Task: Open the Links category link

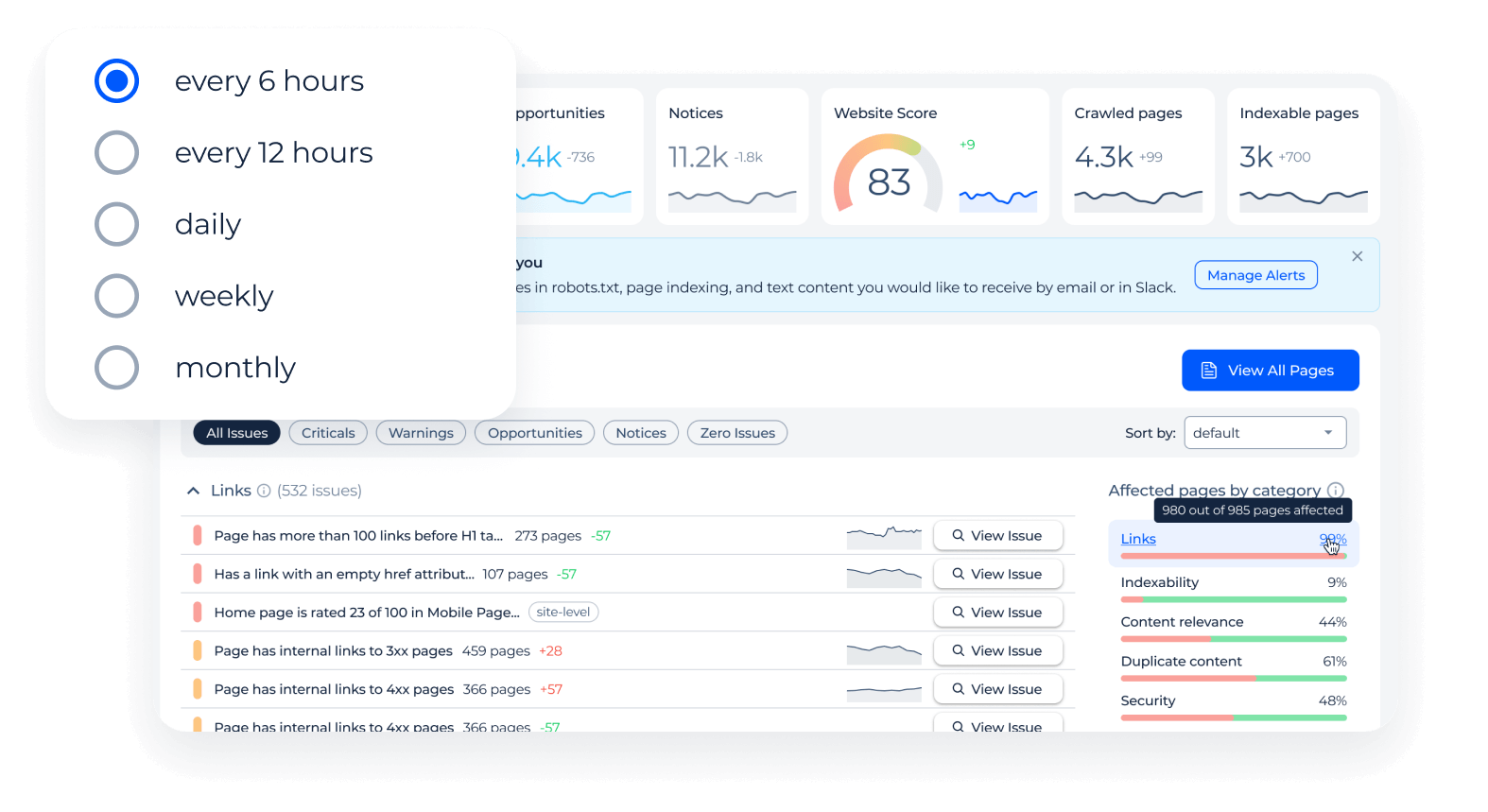Action: (1138, 539)
